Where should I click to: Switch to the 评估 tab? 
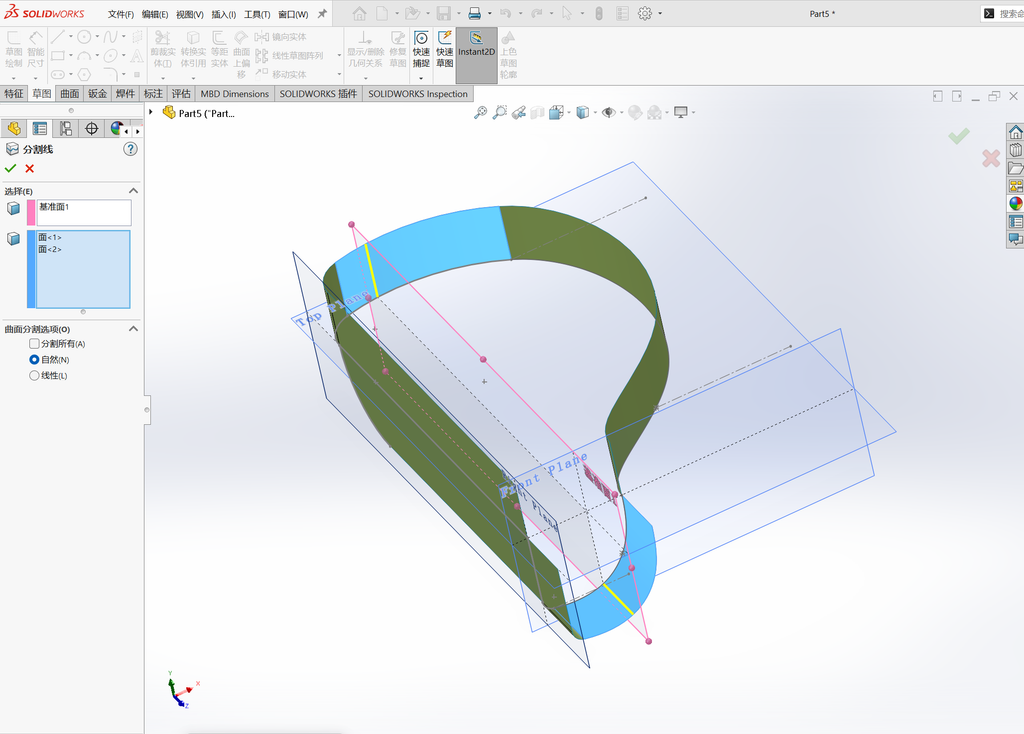tap(181, 93)
